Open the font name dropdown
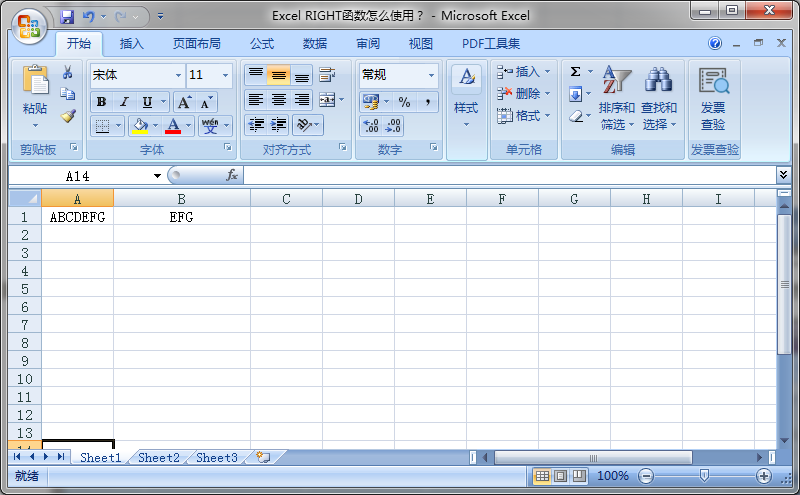Screen dimensions: 800x495 [x=178, y=76]
